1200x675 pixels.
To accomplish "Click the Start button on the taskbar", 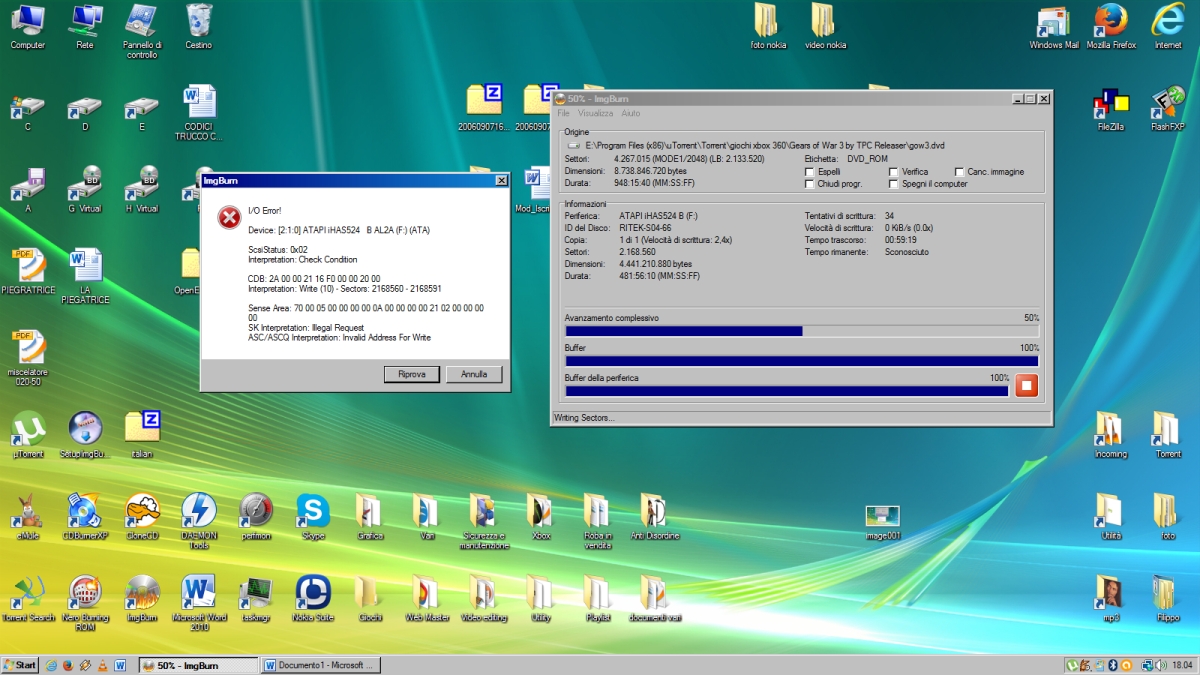I will click(21, 665).
